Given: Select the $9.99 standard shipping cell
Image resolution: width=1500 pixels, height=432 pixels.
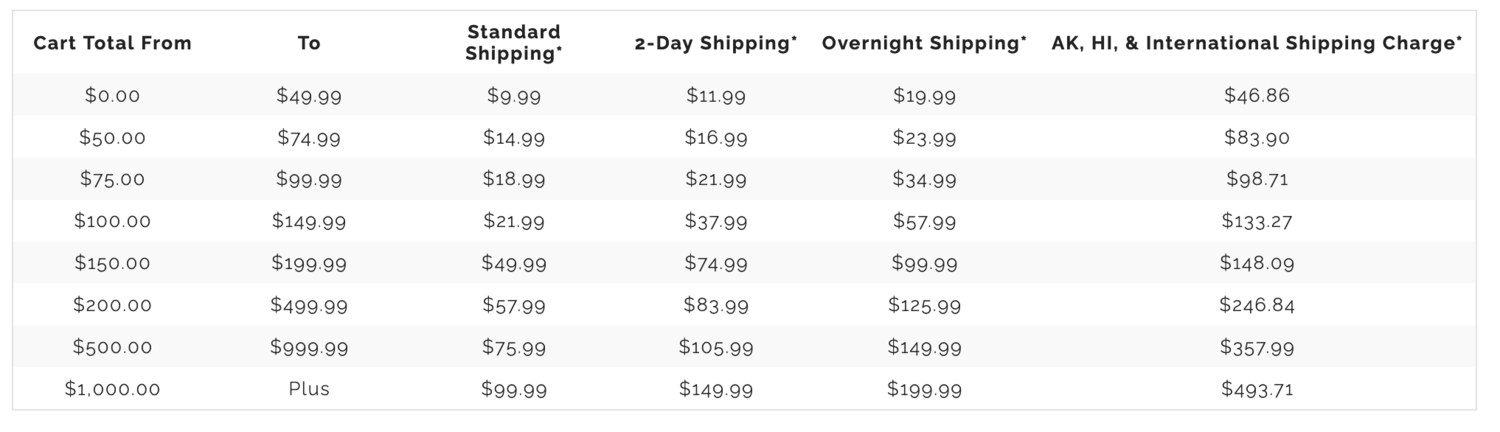Looking at the screenshot, I should (x=514, y=96).
